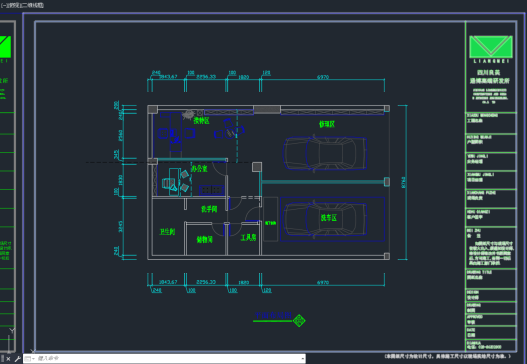Click the command line drag grip handle

pyautogui.click(x=2, y=359)
